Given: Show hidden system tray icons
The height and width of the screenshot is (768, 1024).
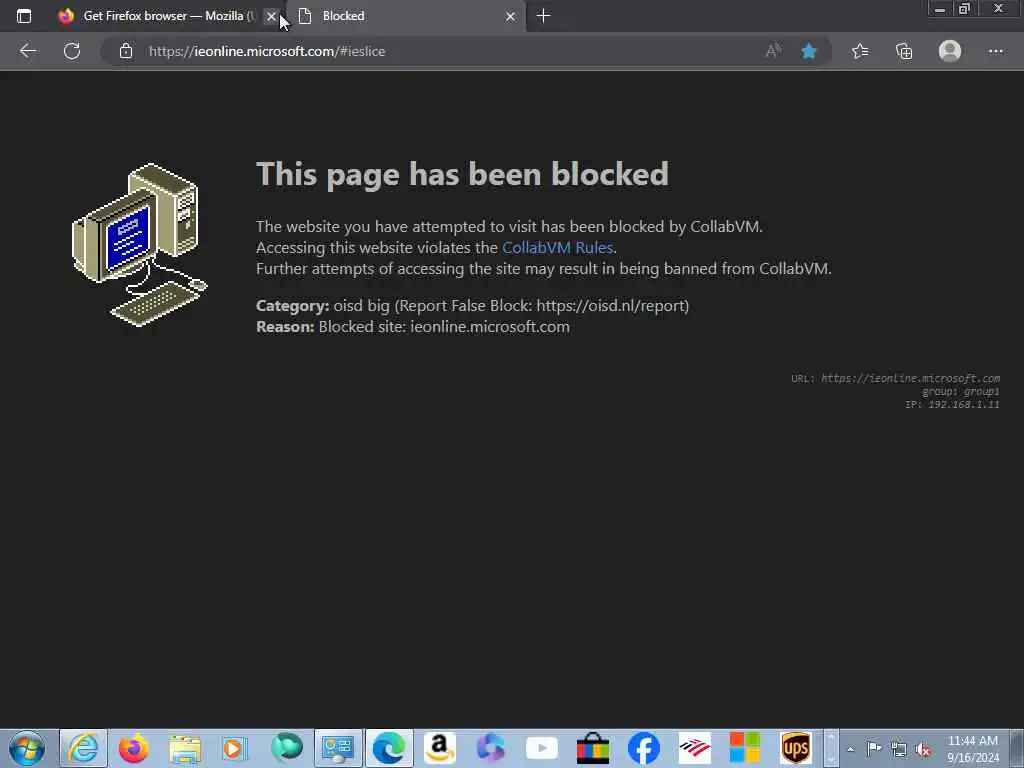Looking at the screenshot, I should [x=850, y=750].
